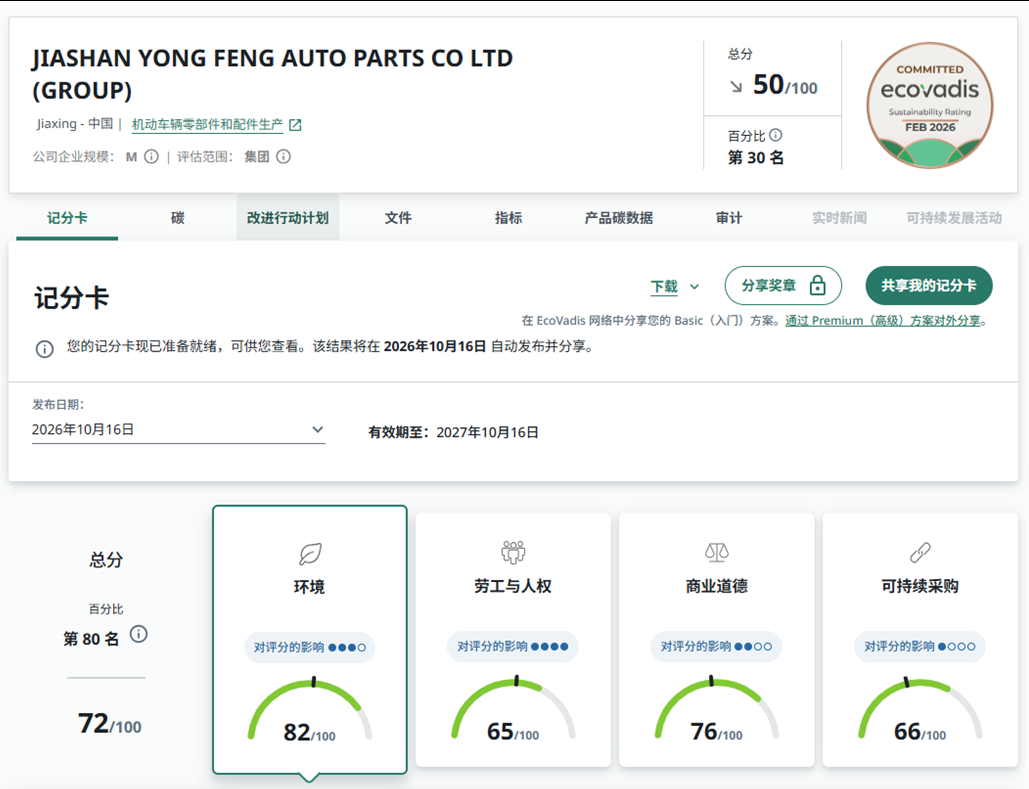1029x789 pixels.
Task: Click the leaf icon on the 环境 card
Action: pyautogui.click(x=310, y=553)
